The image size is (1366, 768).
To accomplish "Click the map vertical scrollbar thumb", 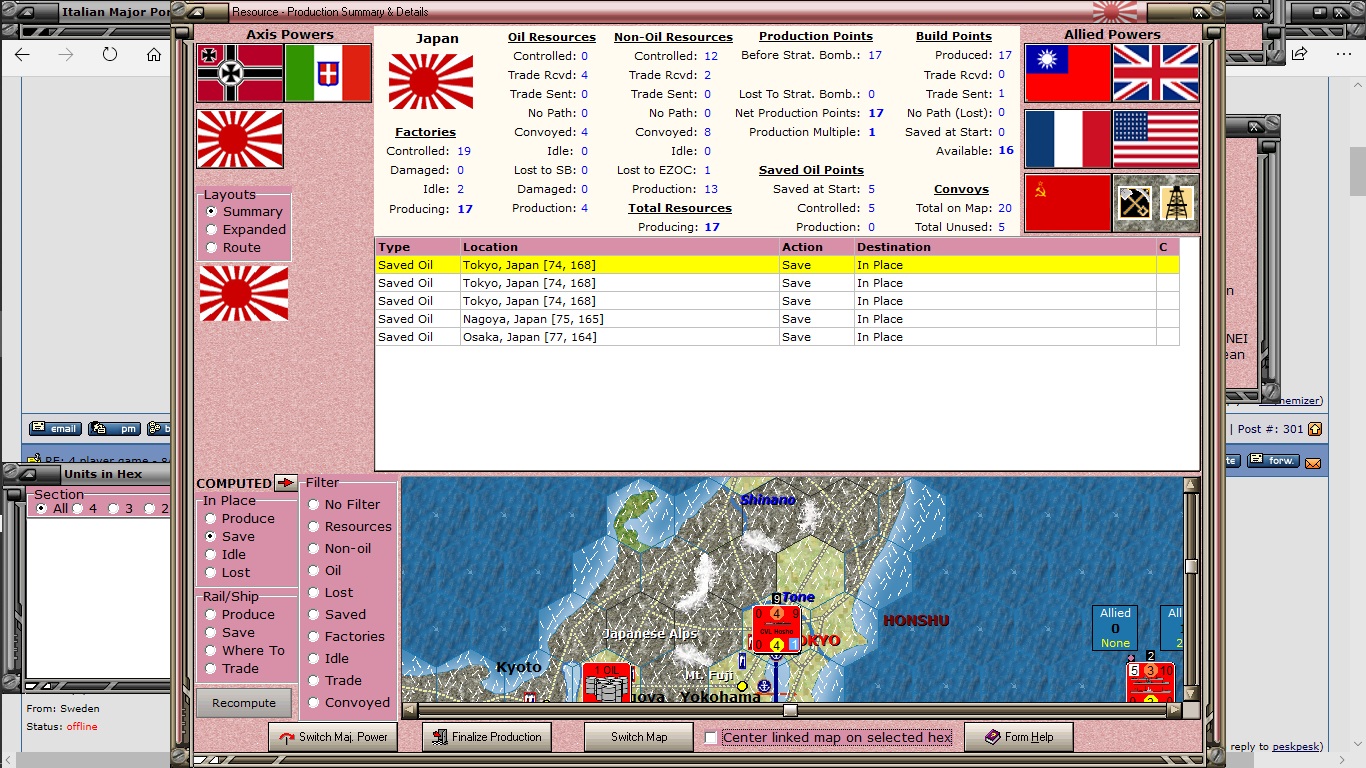I will coord(1191,566).
